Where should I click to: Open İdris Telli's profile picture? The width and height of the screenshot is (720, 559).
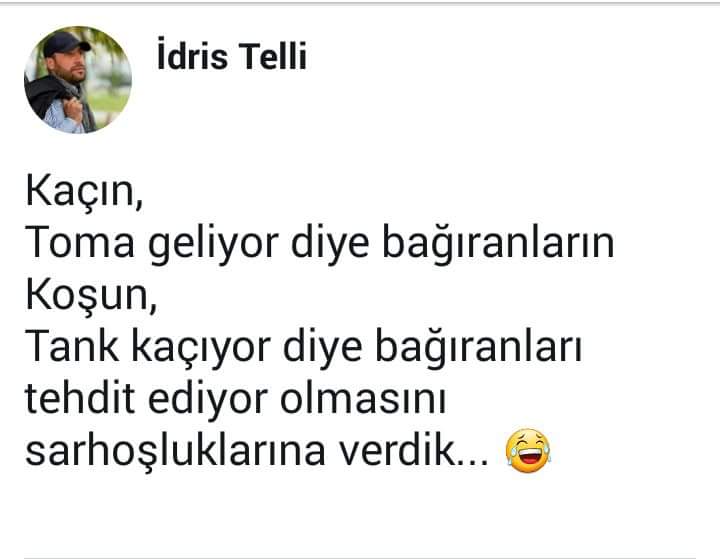click(x=78, y=79)
